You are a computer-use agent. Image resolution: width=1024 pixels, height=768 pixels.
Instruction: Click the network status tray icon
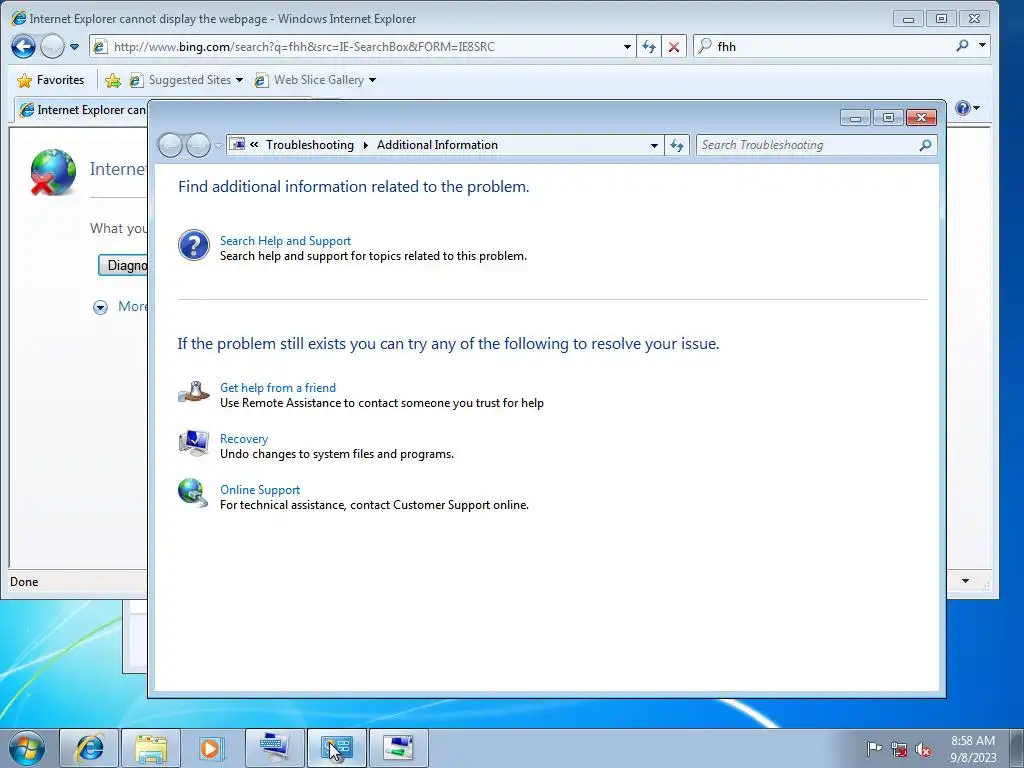pos(899,749)
